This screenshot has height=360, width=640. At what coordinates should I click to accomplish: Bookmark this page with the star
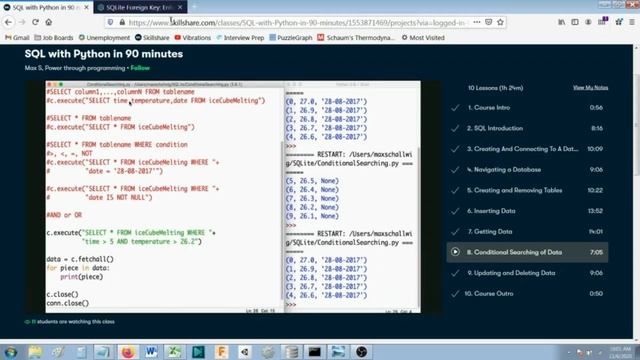(x=500, y=22)
